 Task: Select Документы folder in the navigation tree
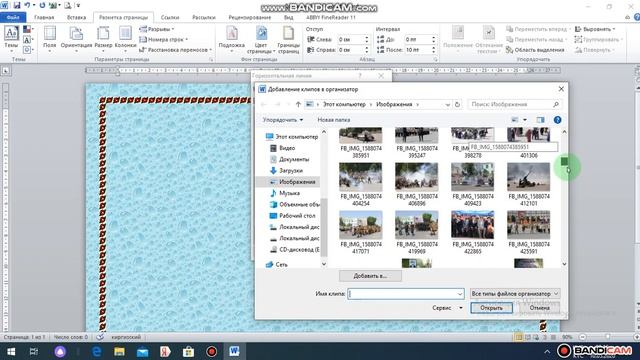click(x=289, y=159)
